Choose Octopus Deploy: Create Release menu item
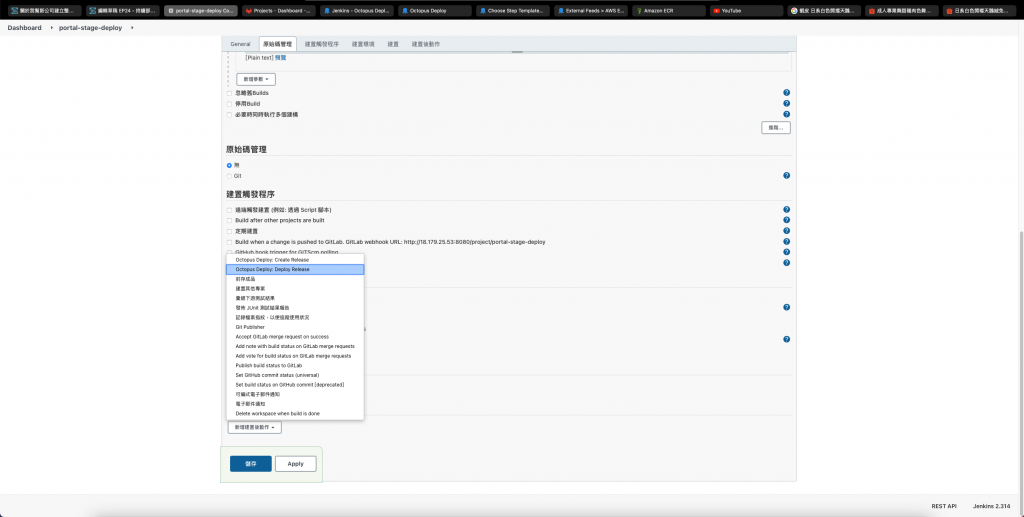Viewport: 1024px width, 517px height. click(295, 260)
